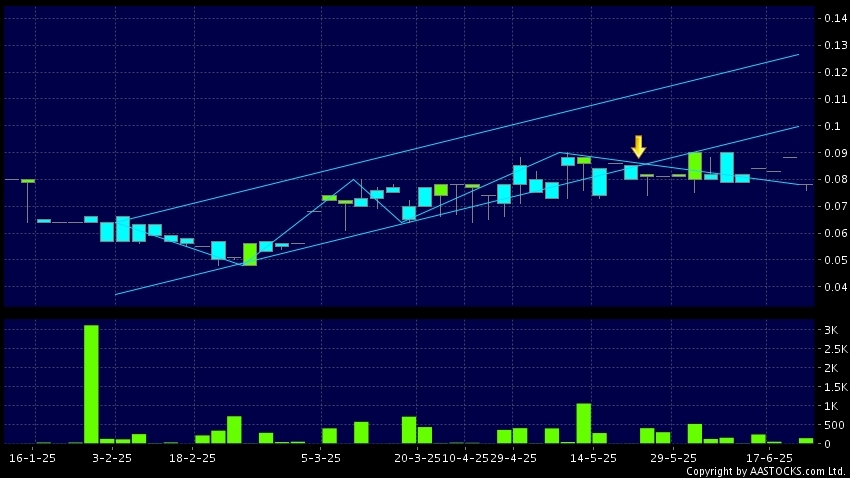The height and width of the screenshot is (478, 850).
Task: Select the 0.11 price axis label
Action: coord(835,99)
